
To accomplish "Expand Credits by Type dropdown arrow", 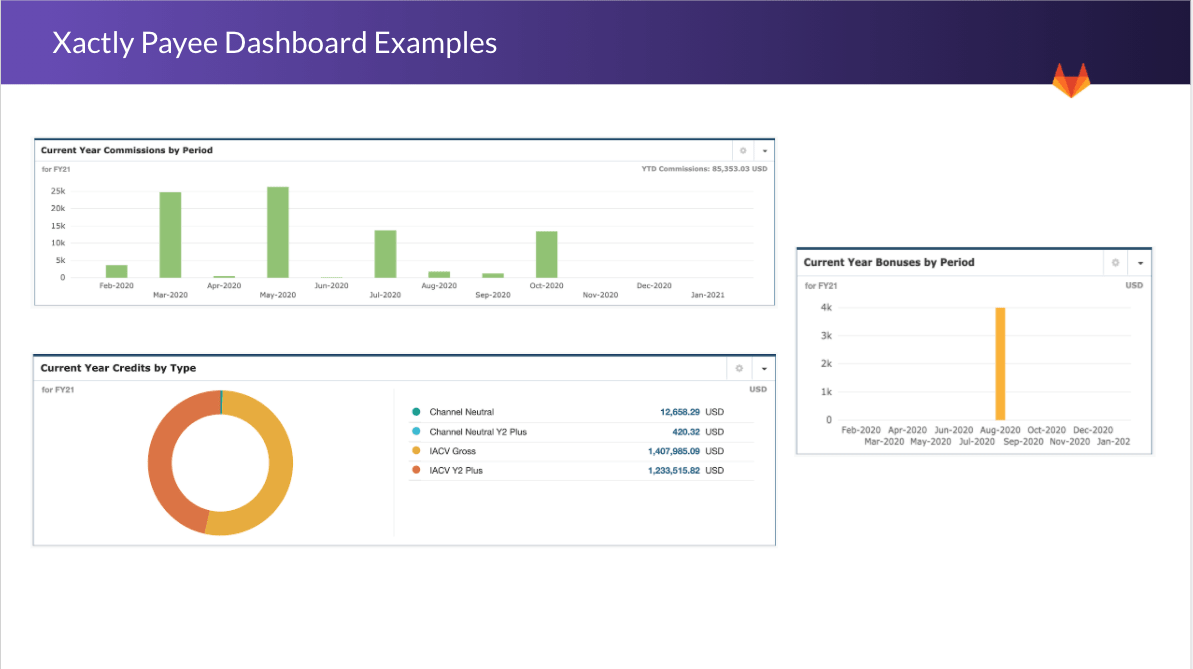I will pos(763,368).
